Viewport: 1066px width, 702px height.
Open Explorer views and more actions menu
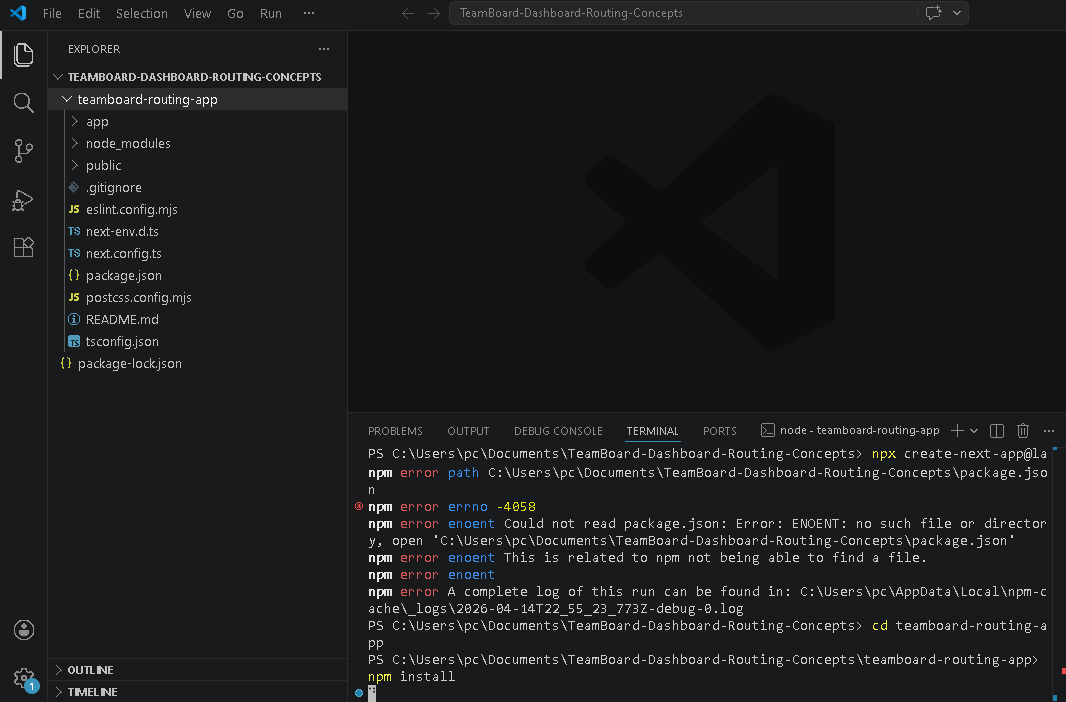pos(324,49)
